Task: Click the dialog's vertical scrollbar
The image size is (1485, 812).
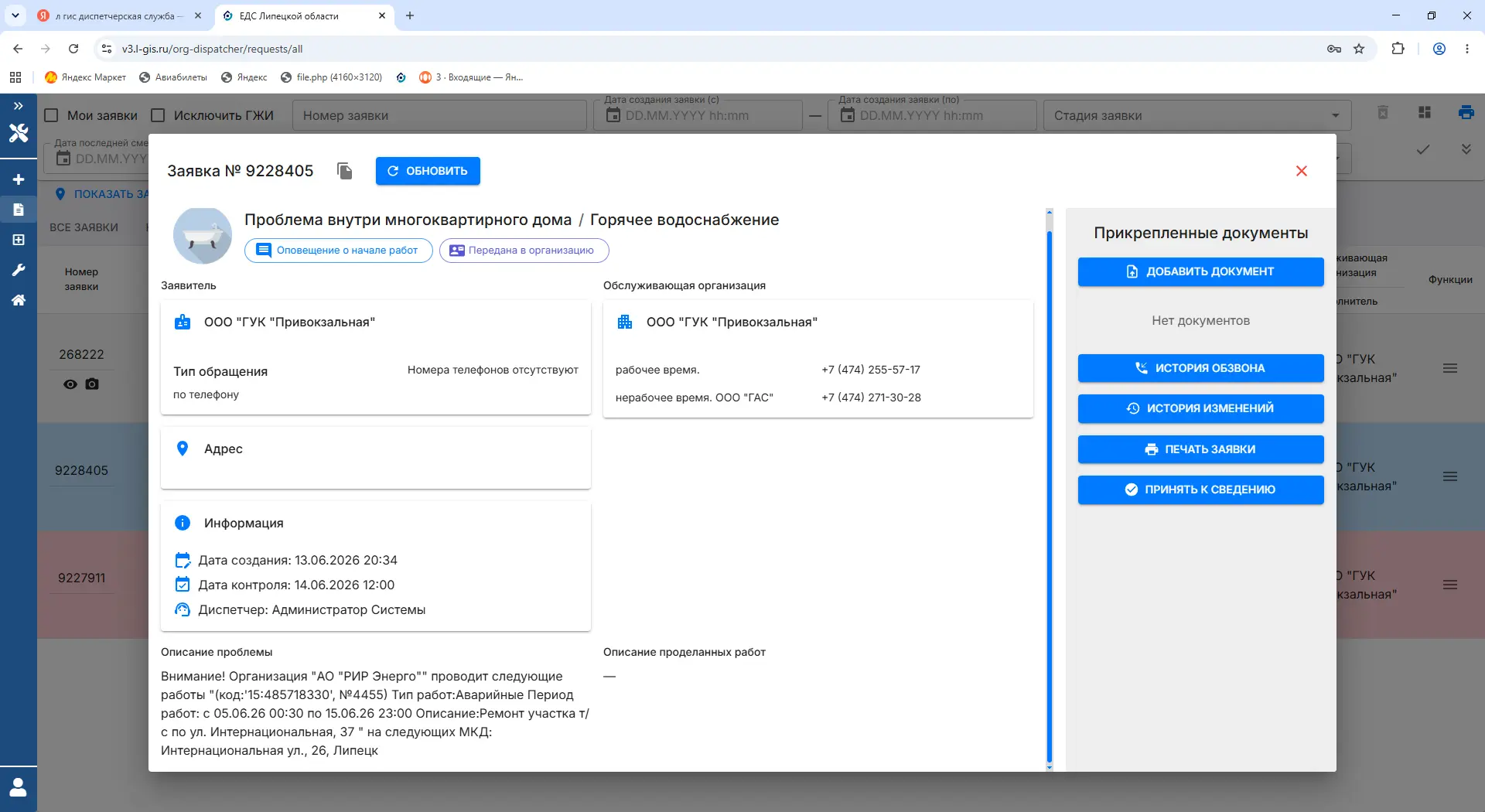Action: coord(1050,495)
